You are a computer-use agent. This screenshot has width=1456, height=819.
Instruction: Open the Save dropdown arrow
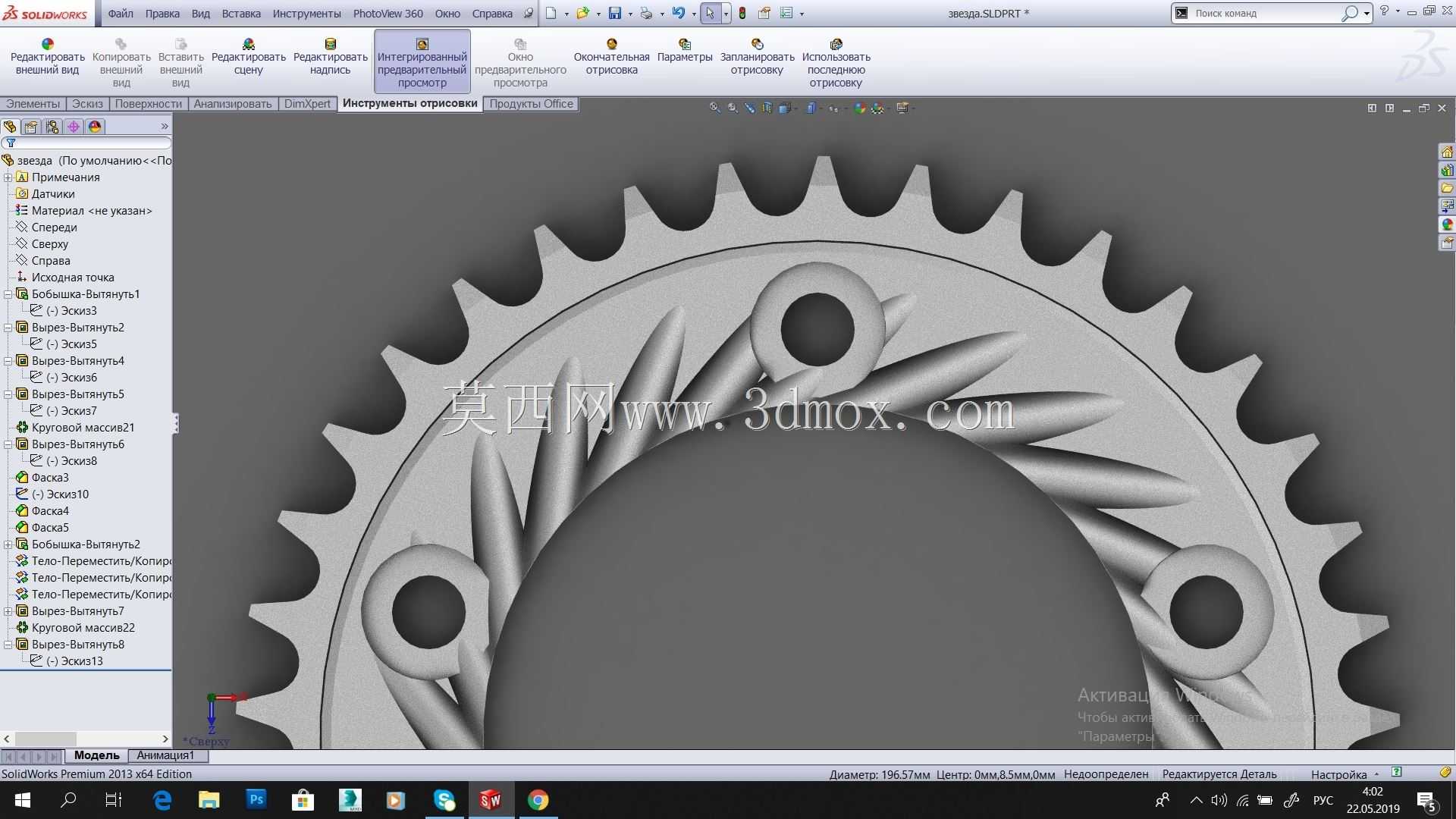(x=630, y=14)
